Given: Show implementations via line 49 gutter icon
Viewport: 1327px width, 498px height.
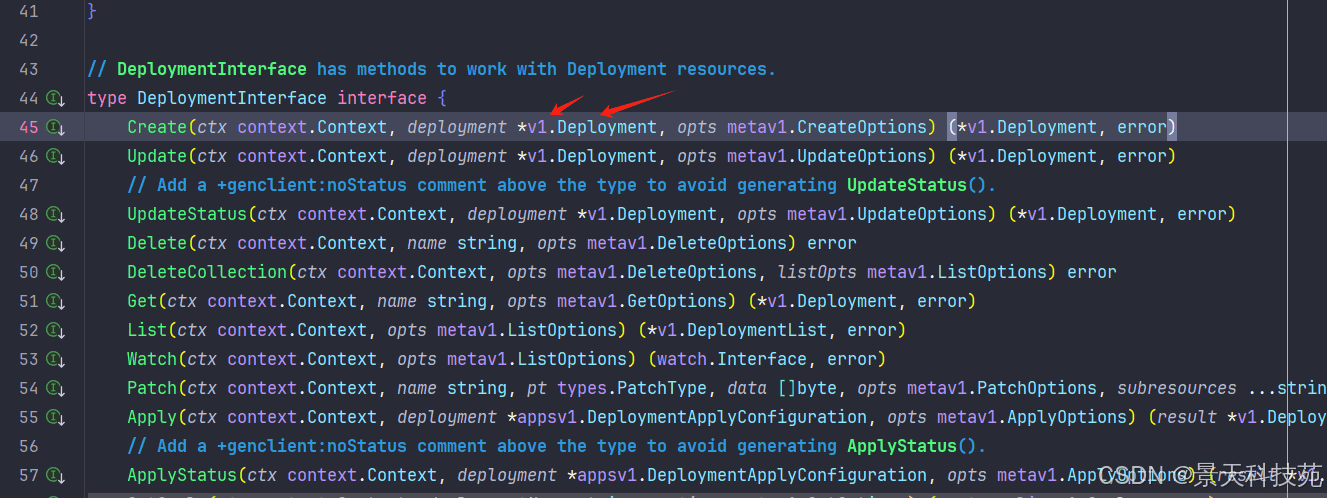Looking at the screenshot, I should 56,243.
